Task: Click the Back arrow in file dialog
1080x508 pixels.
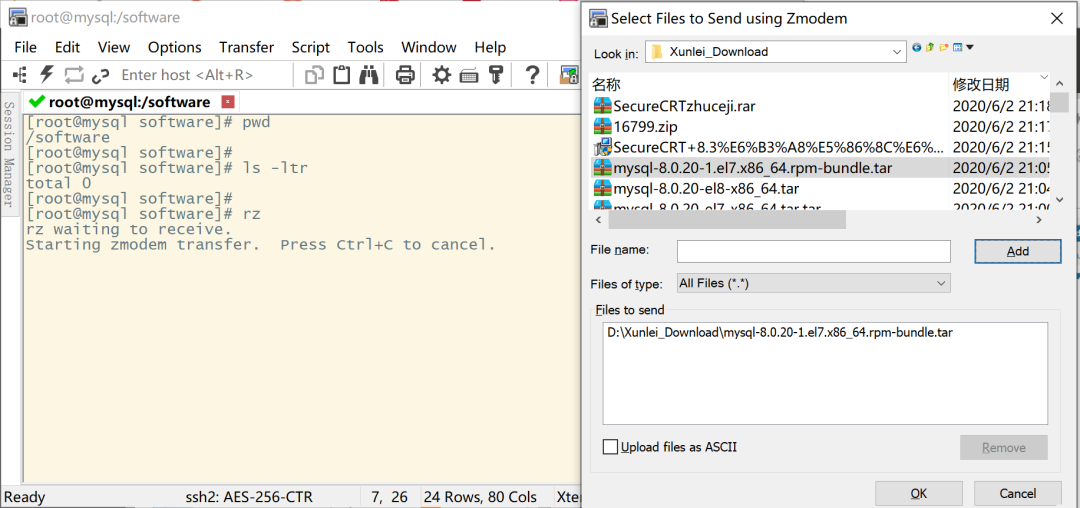Action: (x=916, y=47)
